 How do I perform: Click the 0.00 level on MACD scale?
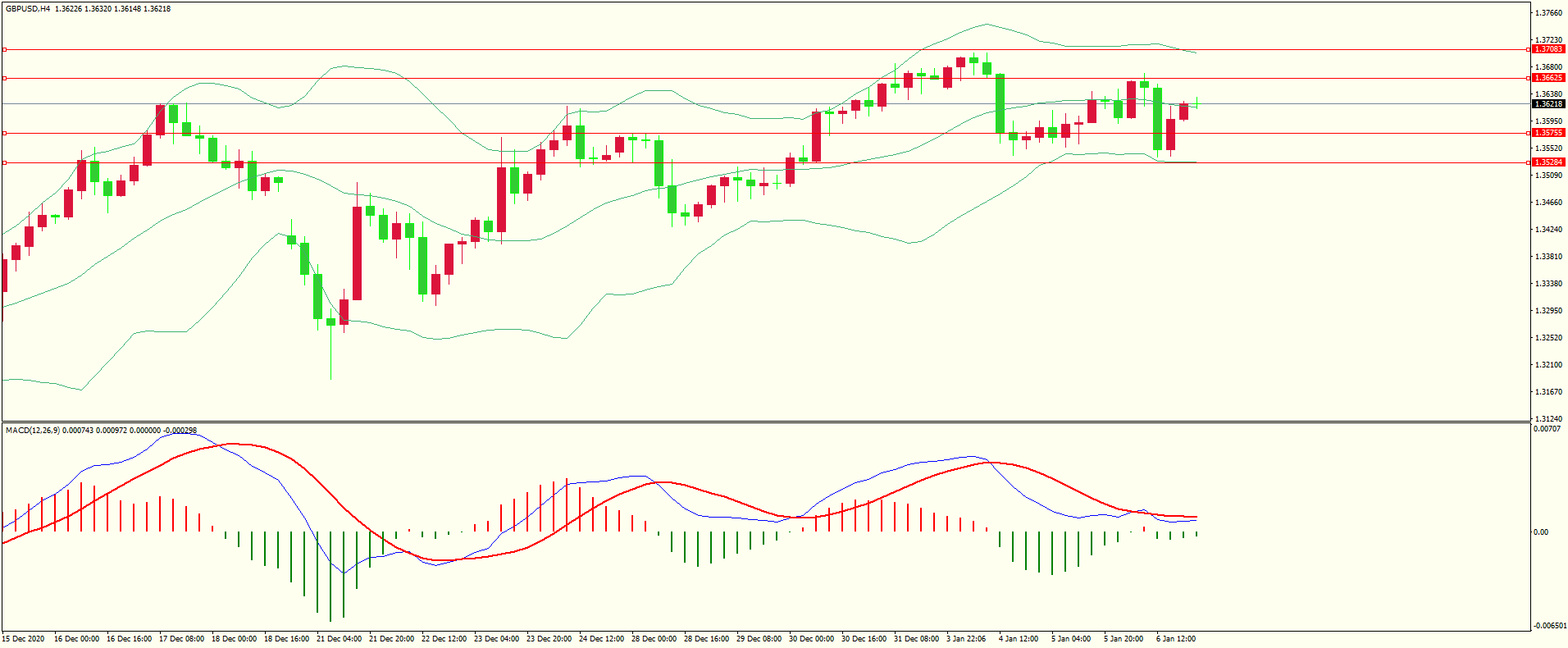[x=1541, y=532]
